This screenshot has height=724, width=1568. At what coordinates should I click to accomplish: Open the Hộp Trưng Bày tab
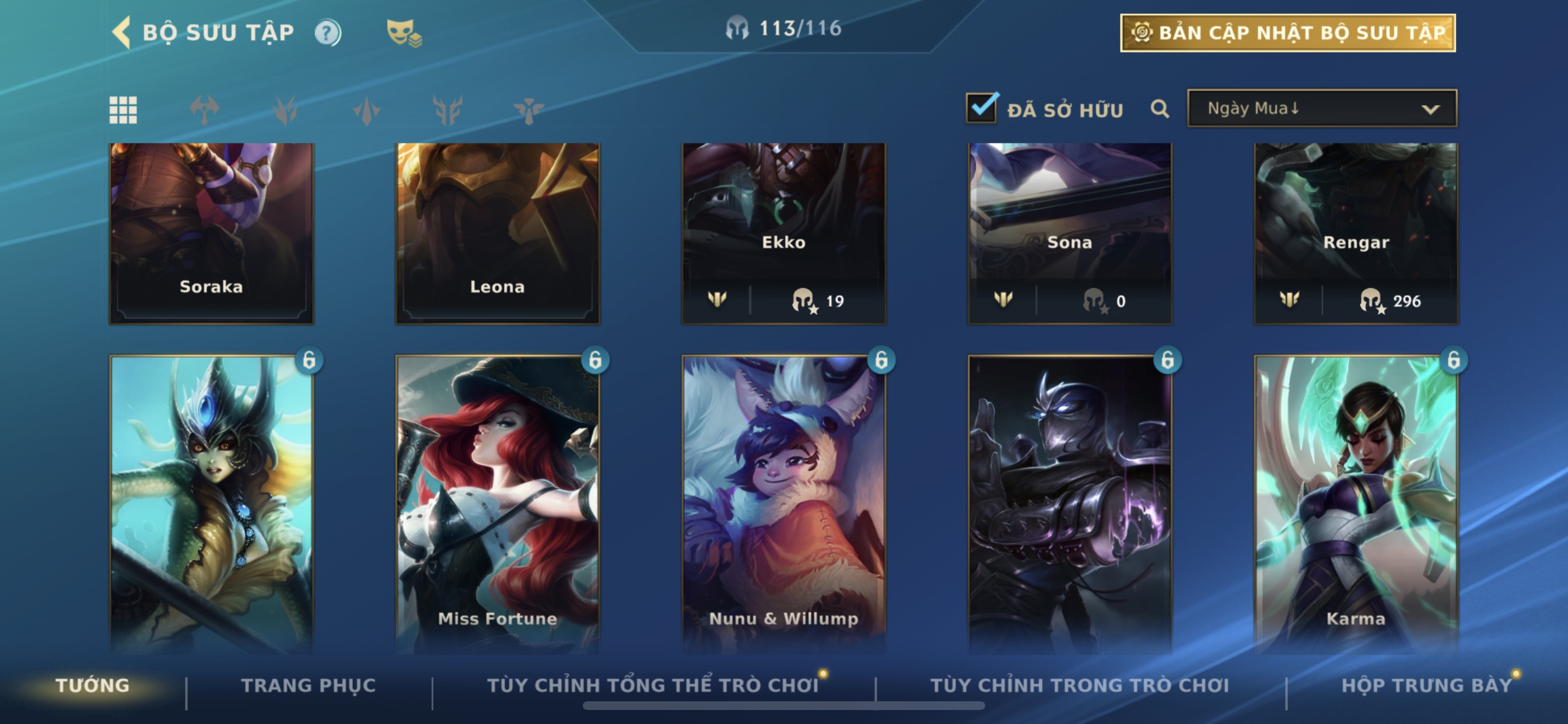click(x=1427, y=685)
